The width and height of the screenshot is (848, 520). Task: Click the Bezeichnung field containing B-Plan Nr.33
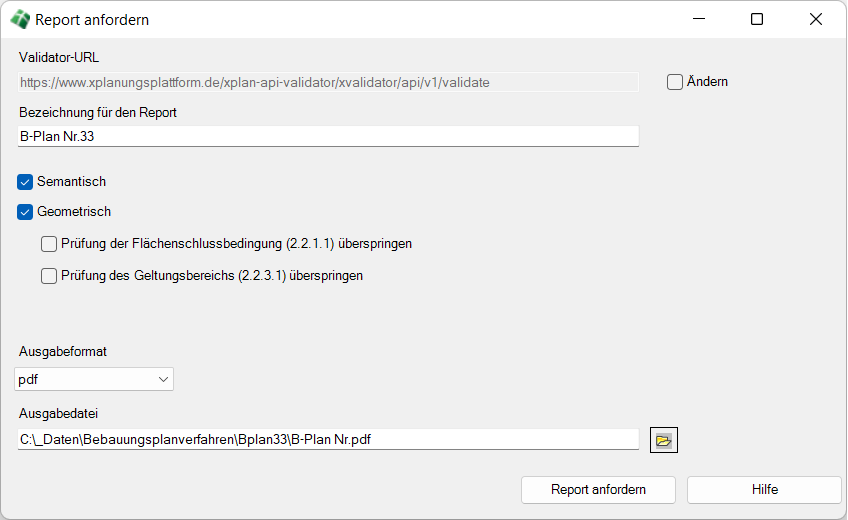(328, 137)
